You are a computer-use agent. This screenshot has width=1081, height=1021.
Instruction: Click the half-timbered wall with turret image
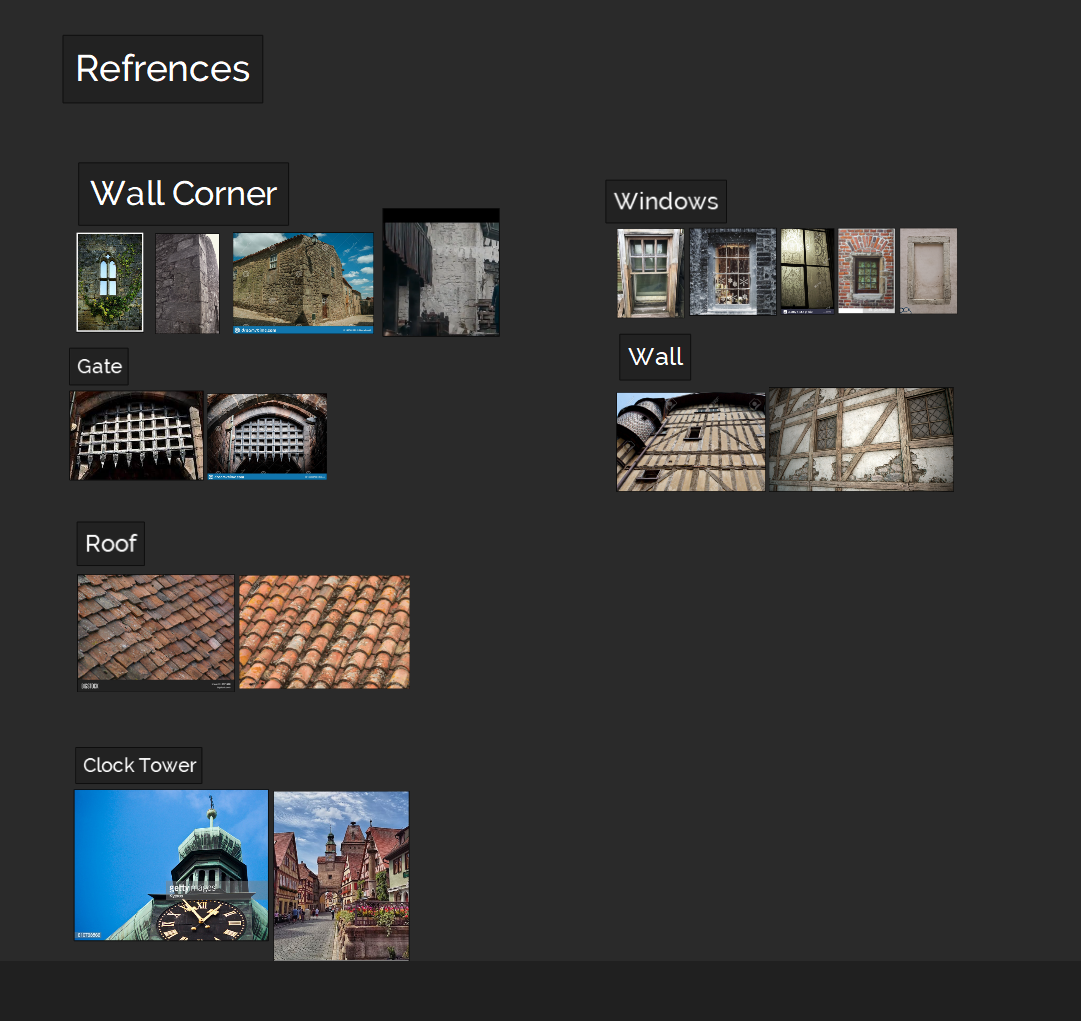click(691, 442)
